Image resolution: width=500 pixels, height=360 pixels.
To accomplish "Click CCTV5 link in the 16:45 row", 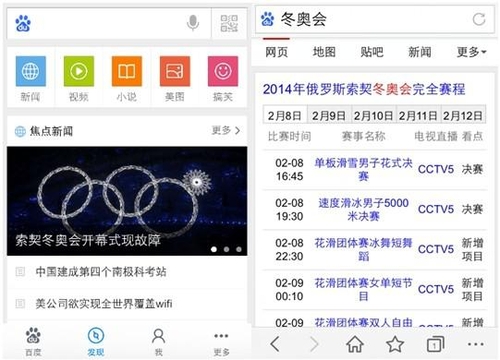I will point(436,169).
